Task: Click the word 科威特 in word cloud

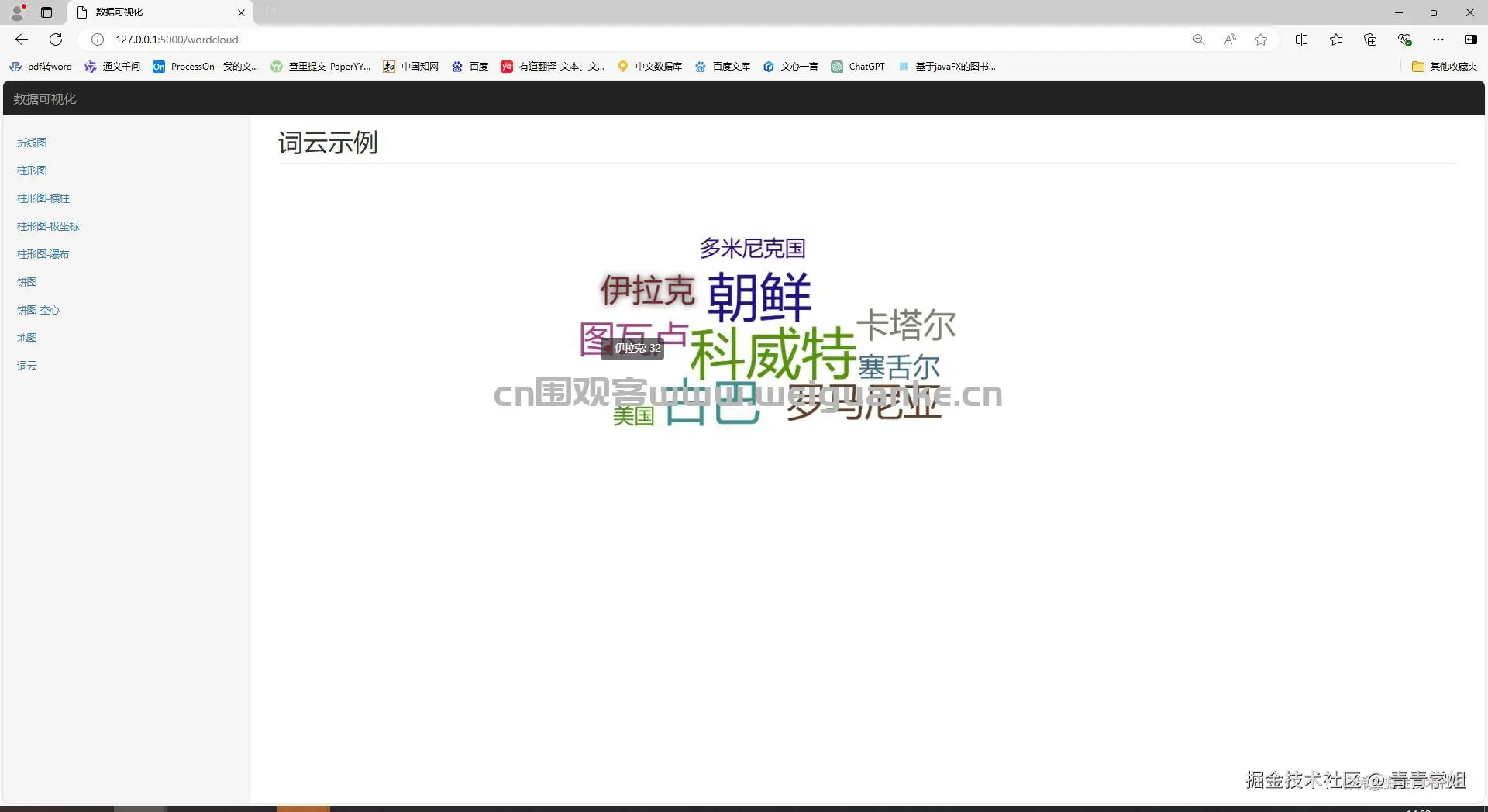Action: point(773,354)
